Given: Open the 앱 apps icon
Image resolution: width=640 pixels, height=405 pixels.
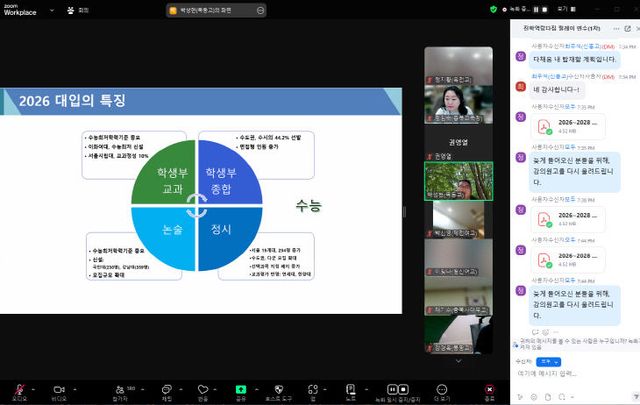Looking at the screenshot, I should [x=314, y=388].
